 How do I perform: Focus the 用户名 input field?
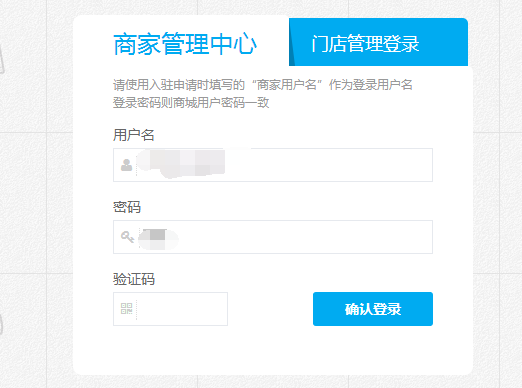tap(273, 165)
